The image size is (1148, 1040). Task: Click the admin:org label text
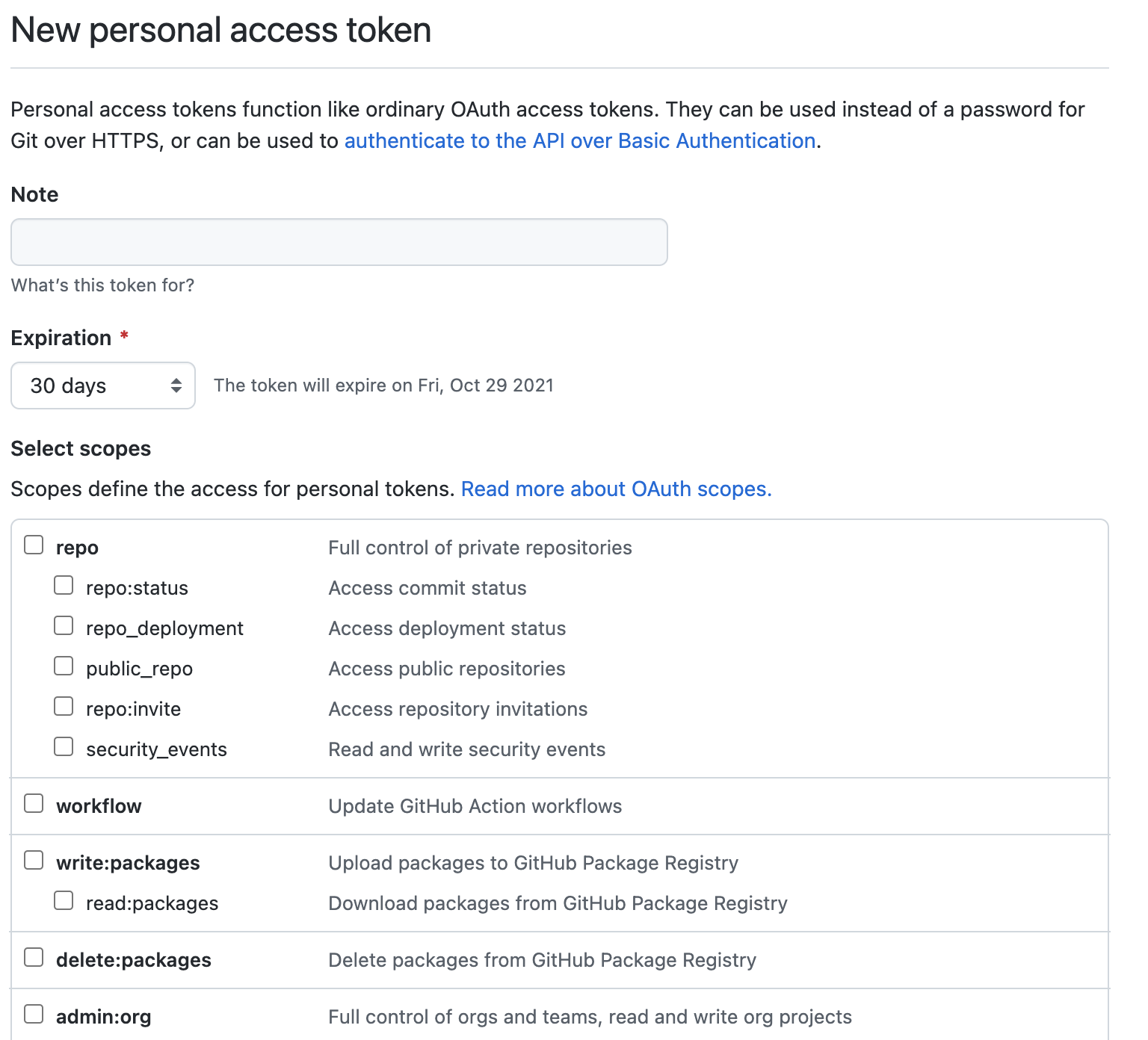pyautogui.click(x=104, y=1017)
